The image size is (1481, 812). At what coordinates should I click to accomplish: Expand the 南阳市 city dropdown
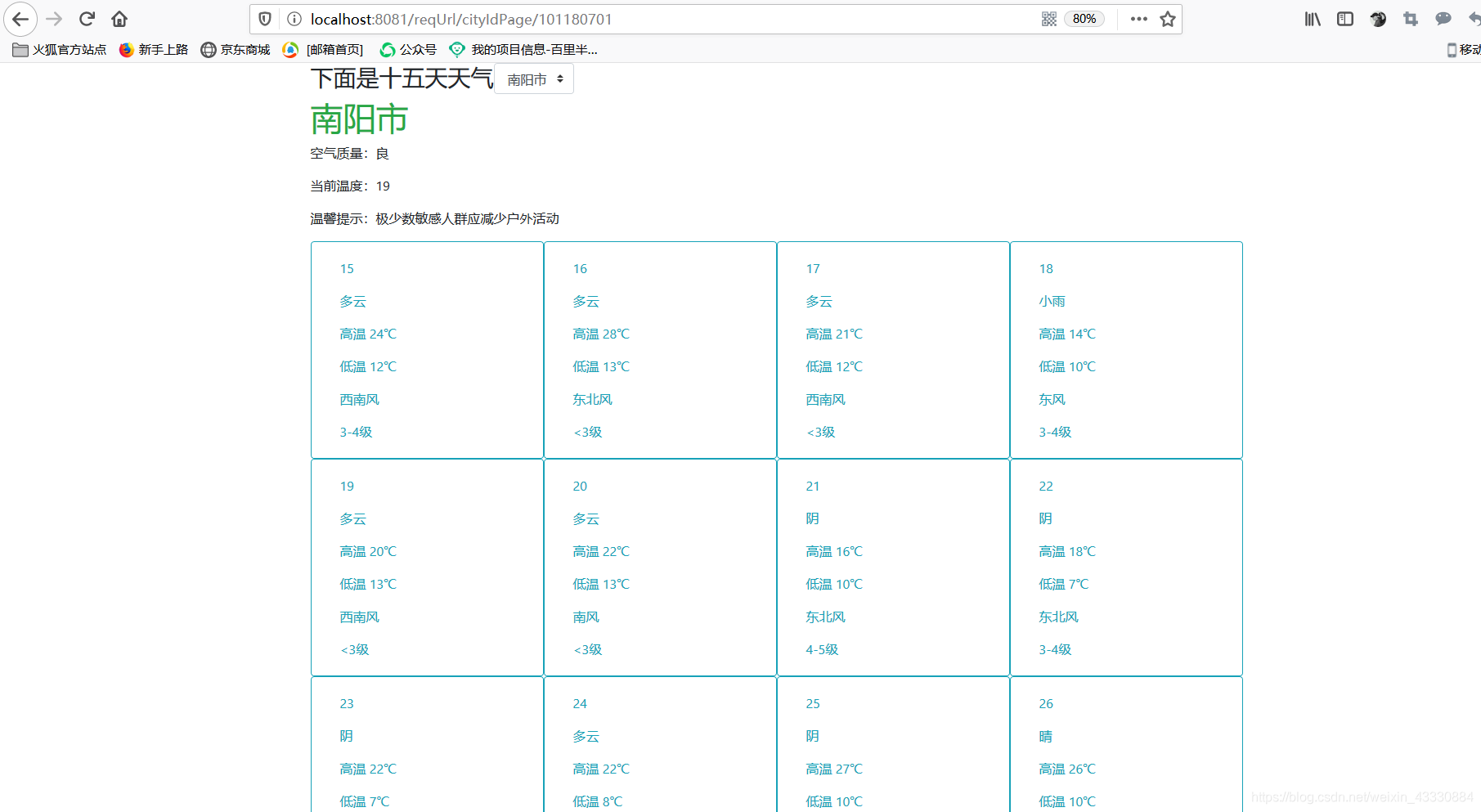[534, 79]
